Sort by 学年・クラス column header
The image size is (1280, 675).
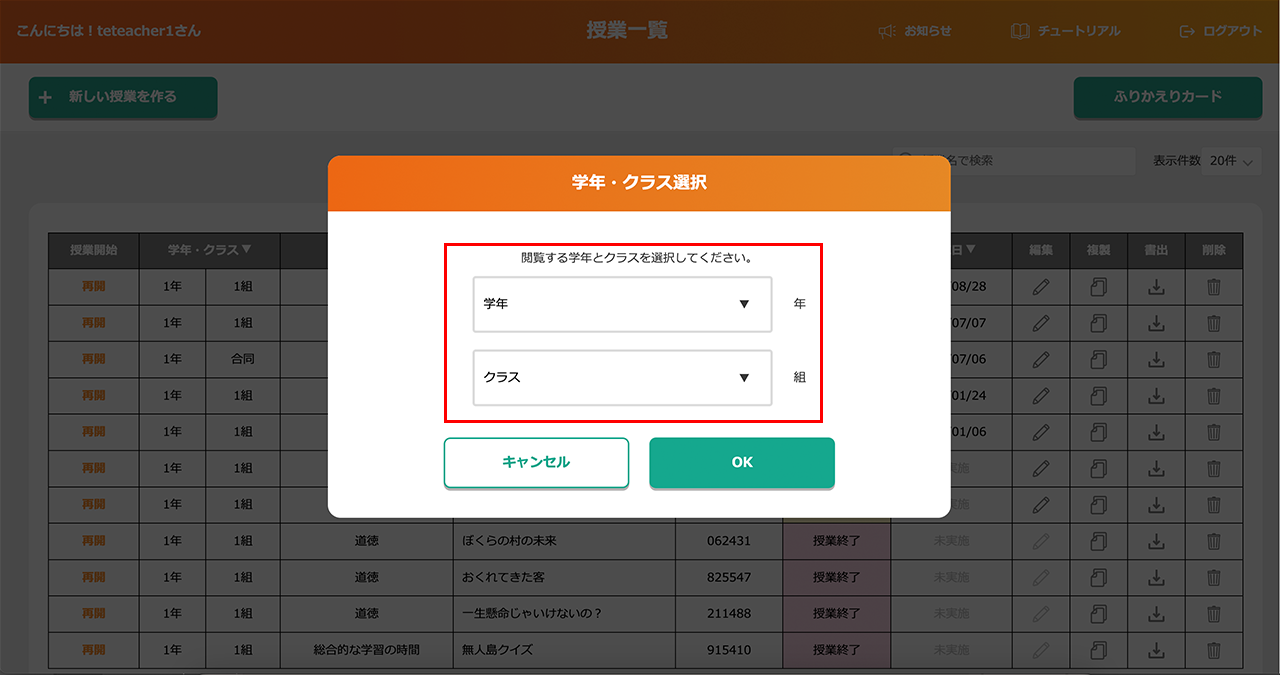pyautogui.click(x=210, y=250)
